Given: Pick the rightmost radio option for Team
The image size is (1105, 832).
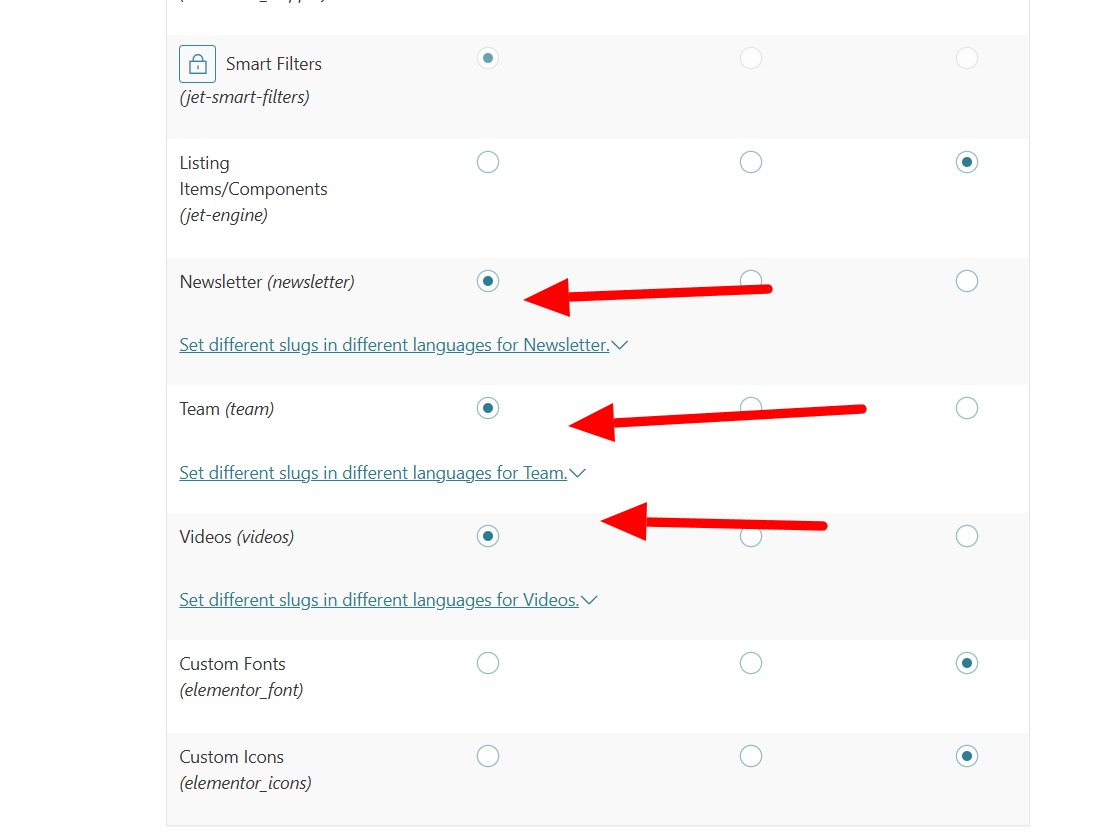Looking at the screenshot, I should (x=967, y=408).
